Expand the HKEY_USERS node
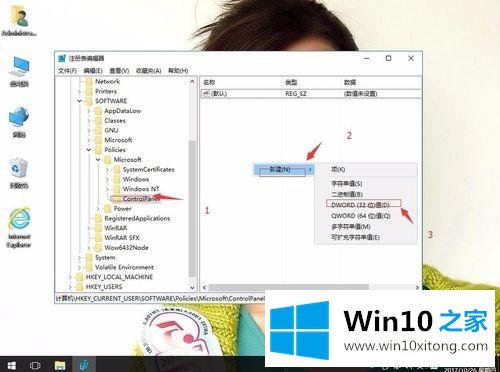 (70, 287)
